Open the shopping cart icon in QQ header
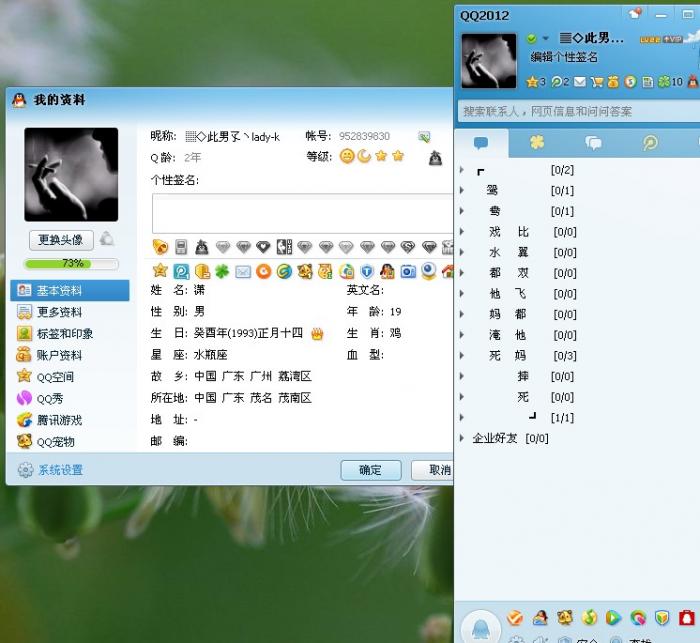 596,82
